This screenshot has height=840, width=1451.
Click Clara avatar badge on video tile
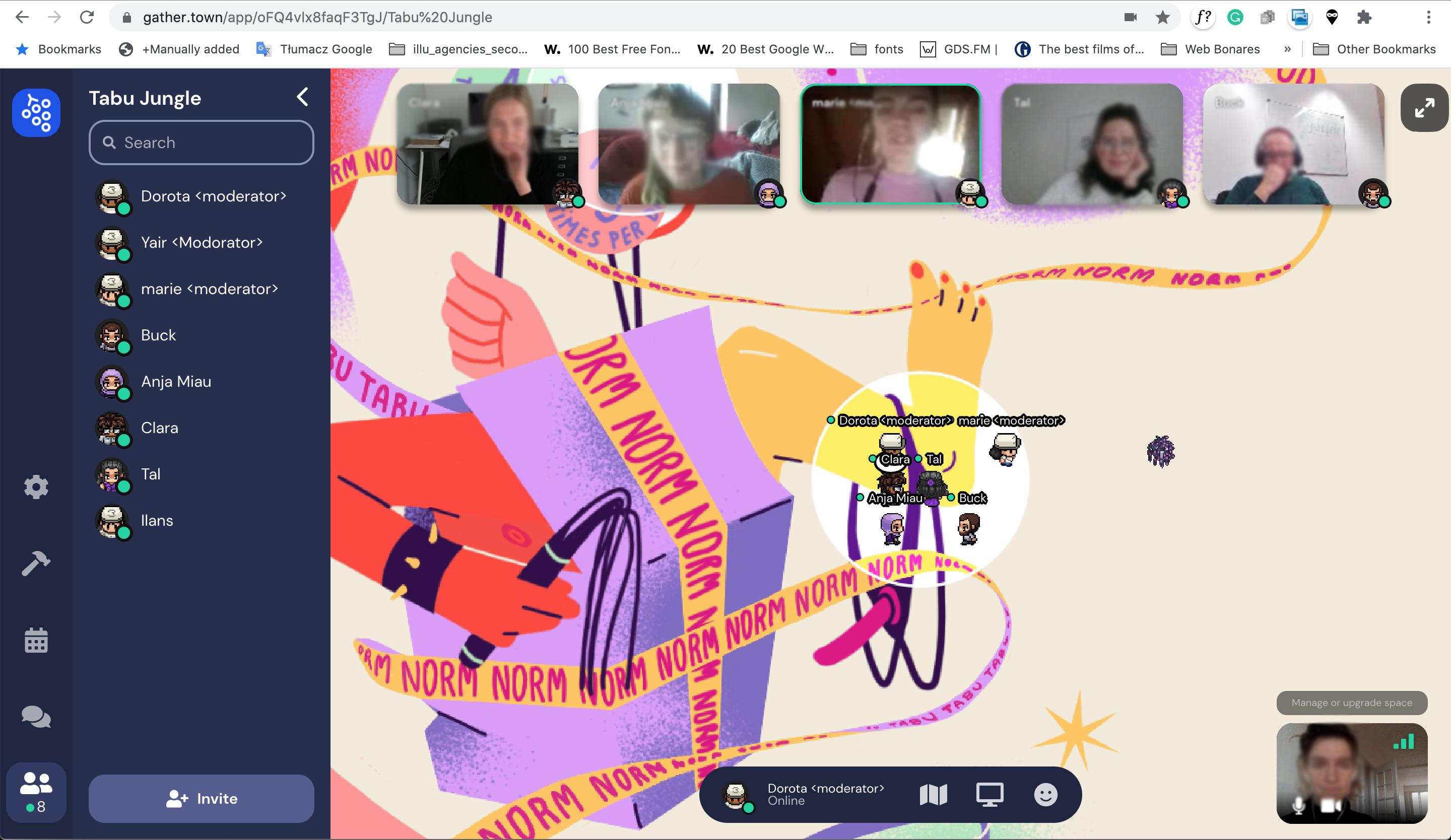[x=568, y=193]
